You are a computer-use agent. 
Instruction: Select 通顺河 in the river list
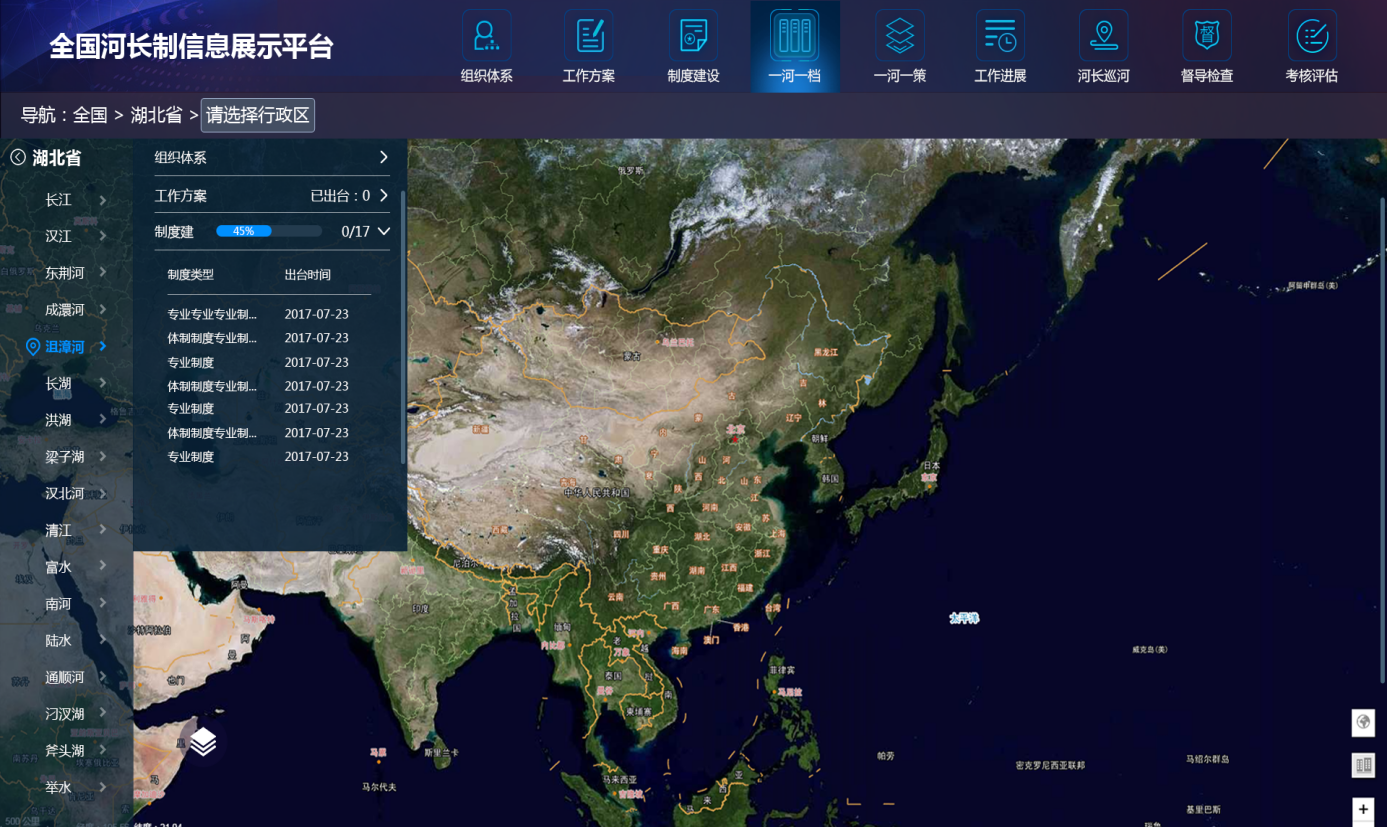(x=64, y=677)
